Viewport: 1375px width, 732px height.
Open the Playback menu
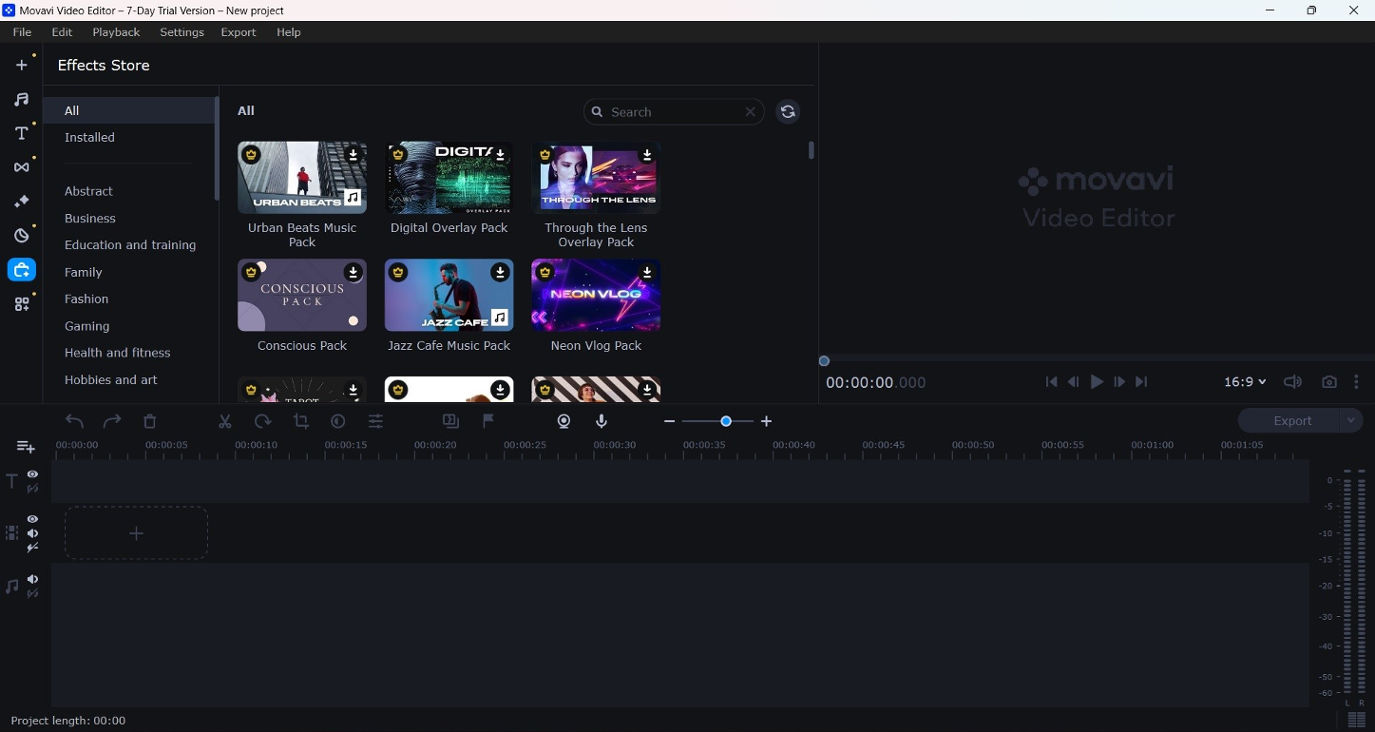(116, 32)
